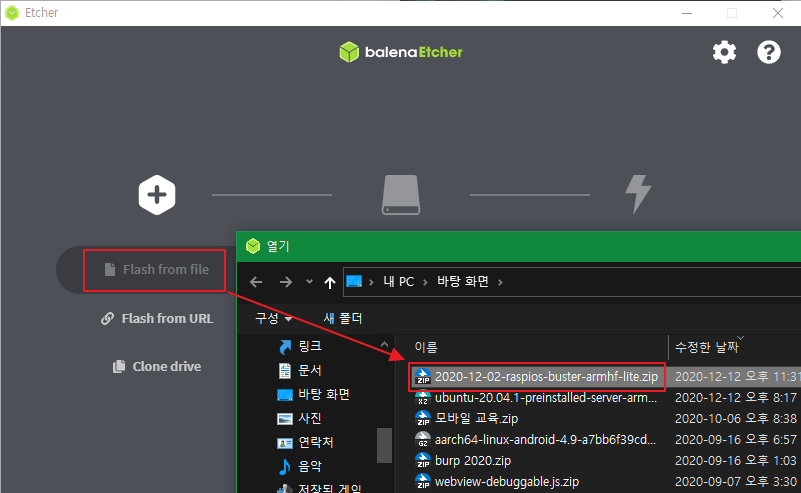Select 사진 in navigation pane
This screenshot has height=493, width=801.
(310, 418)
